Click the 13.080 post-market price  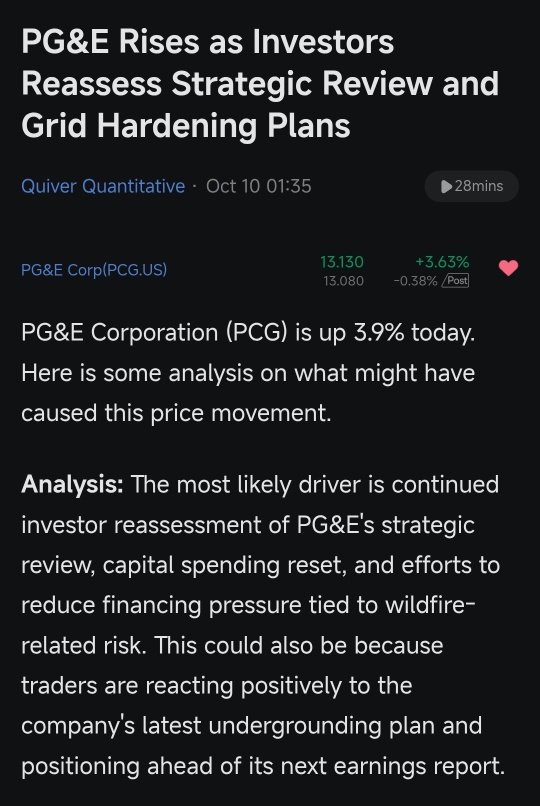point(343,281)
